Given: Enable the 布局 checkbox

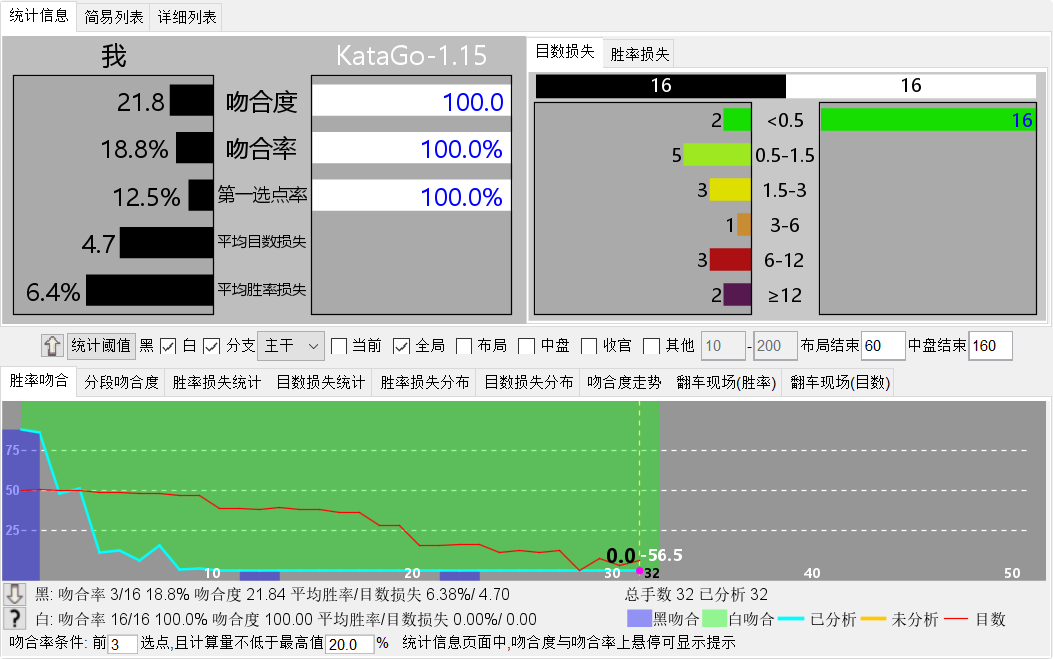Looking at the screenshot, I should (464, 346).
